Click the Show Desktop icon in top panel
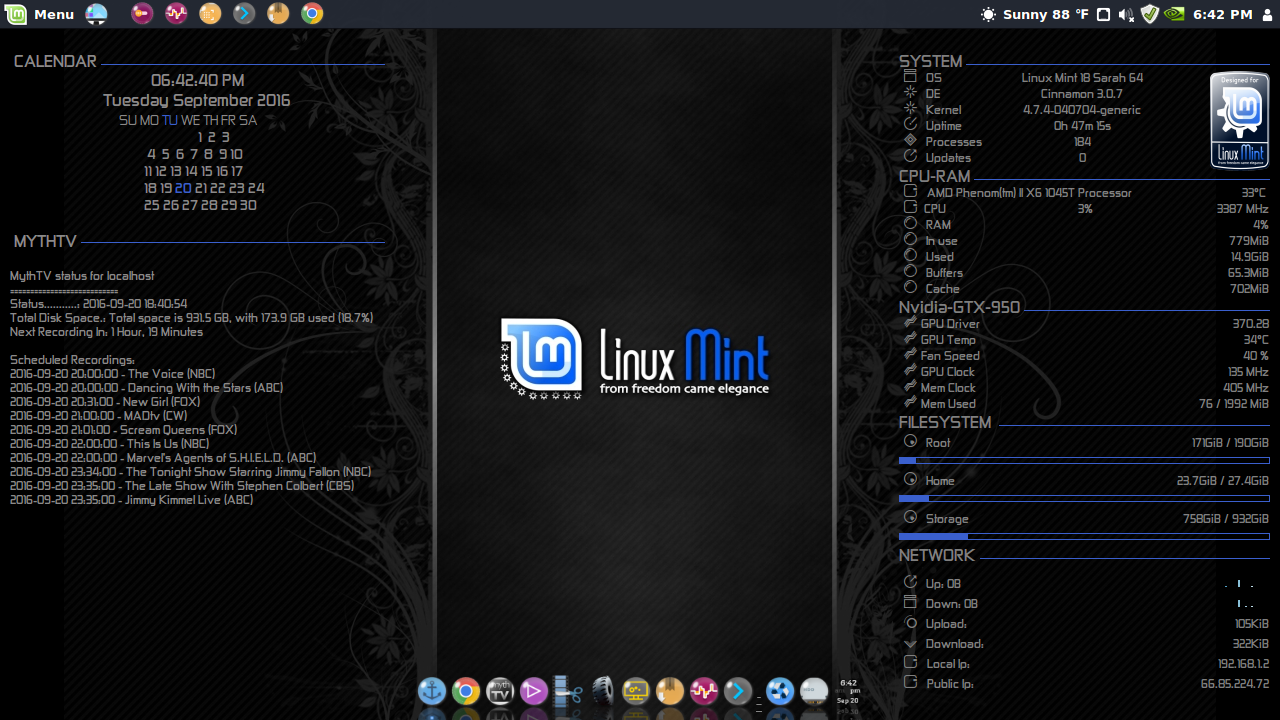This screenshot has height=720, width=1280. 97,14
